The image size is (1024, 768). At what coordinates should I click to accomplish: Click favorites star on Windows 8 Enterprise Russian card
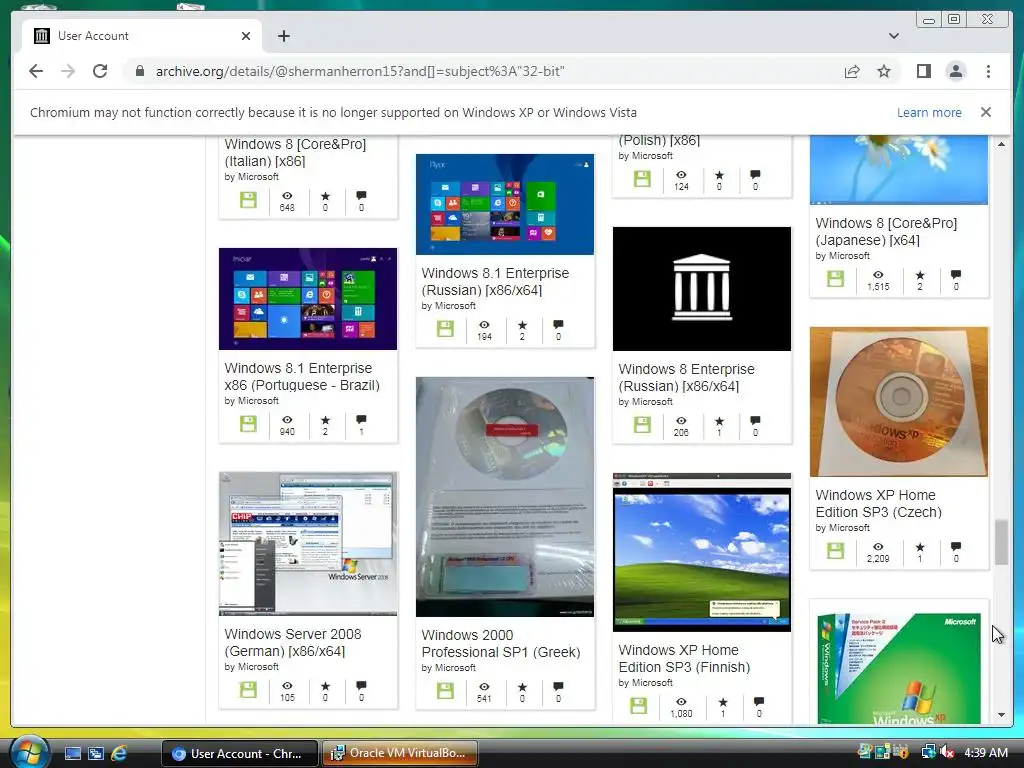pyautogui.click(x=719, y=421)
